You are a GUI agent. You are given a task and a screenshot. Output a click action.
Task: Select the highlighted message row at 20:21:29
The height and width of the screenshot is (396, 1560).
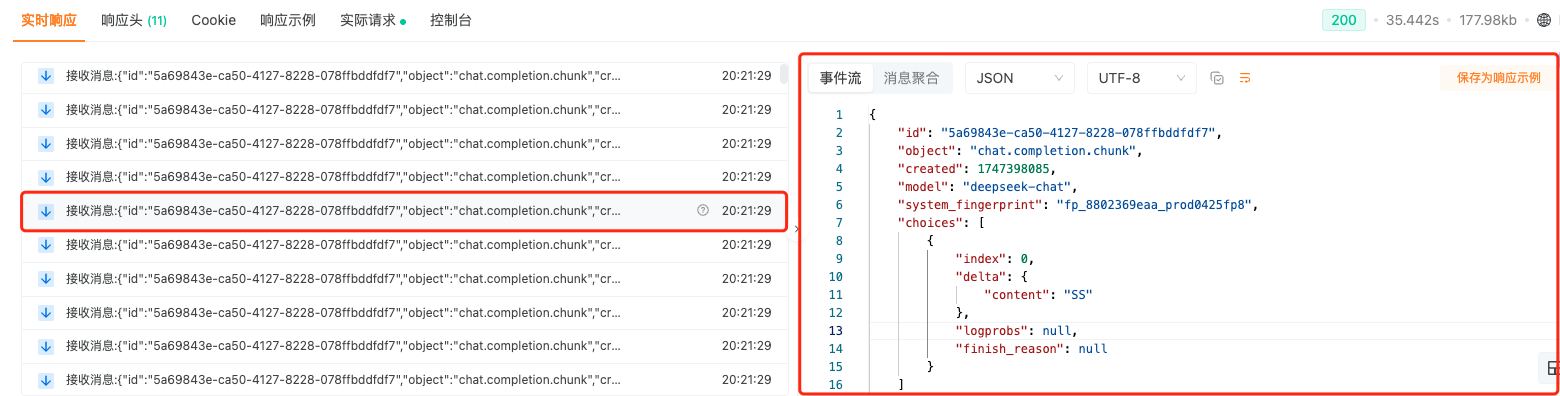(x=405, y=211)
